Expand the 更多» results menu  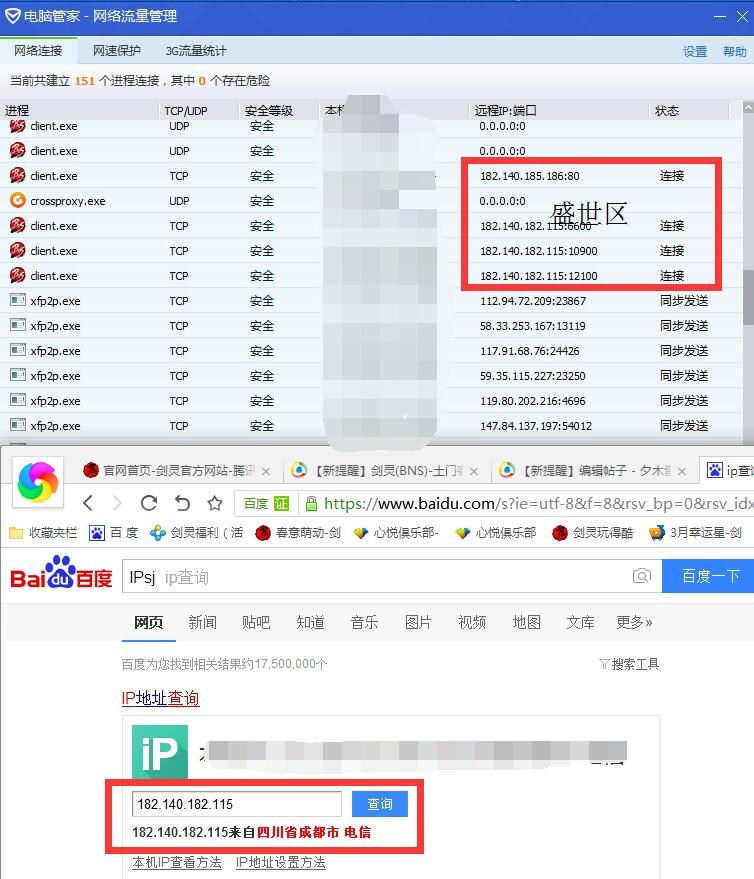coord(634,622)
